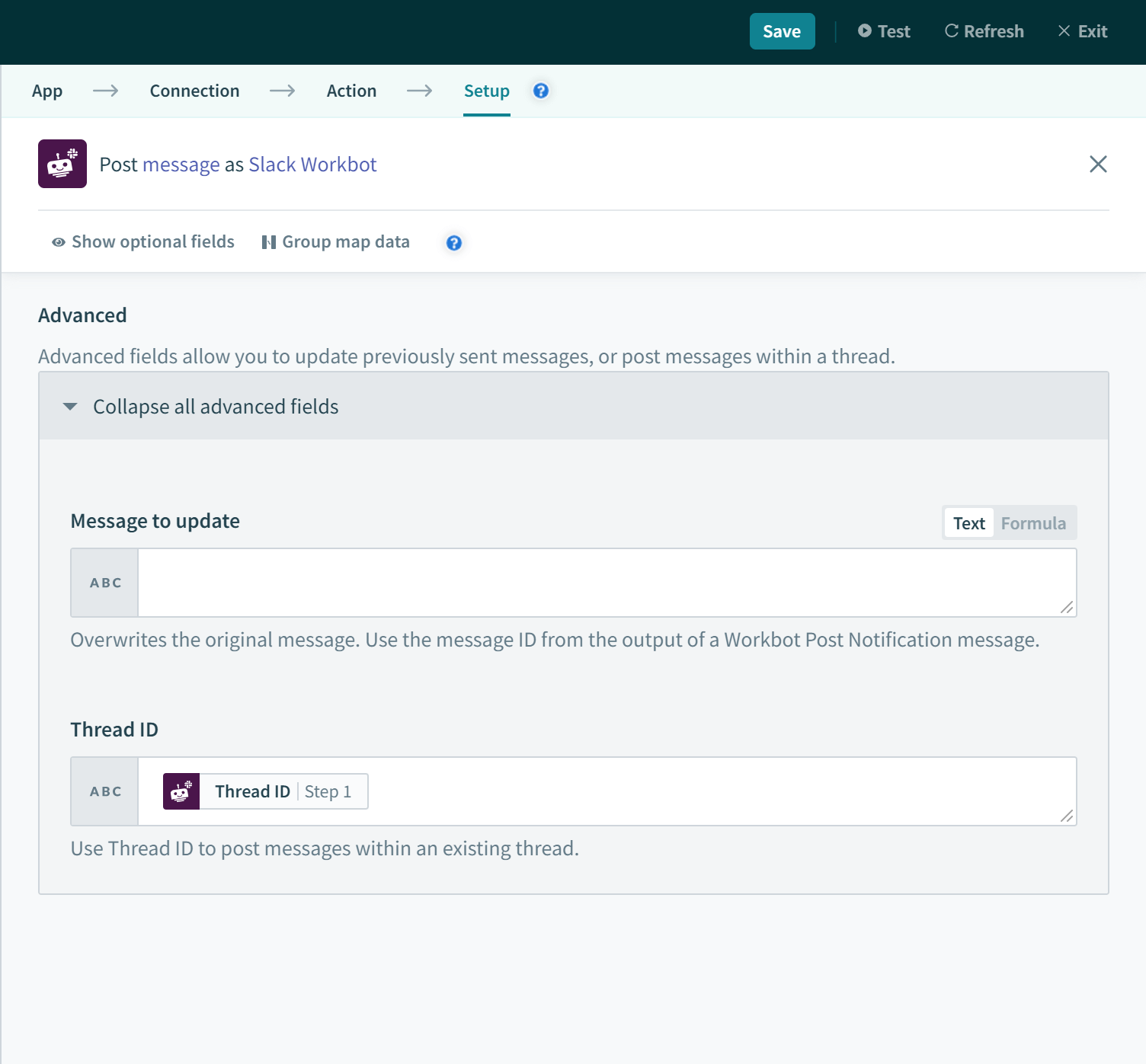Show optional fields

tap(143, 242)
